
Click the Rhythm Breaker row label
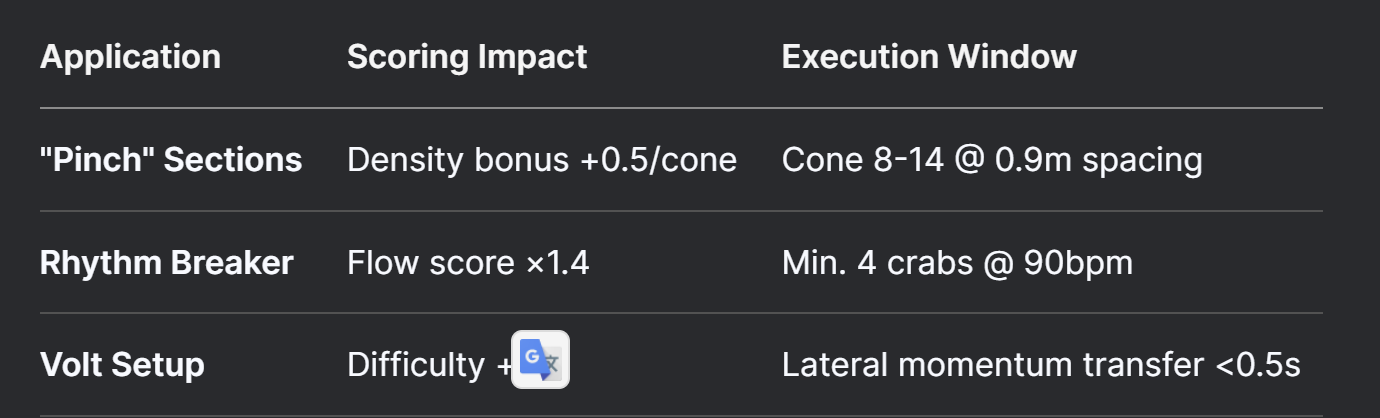167,263
